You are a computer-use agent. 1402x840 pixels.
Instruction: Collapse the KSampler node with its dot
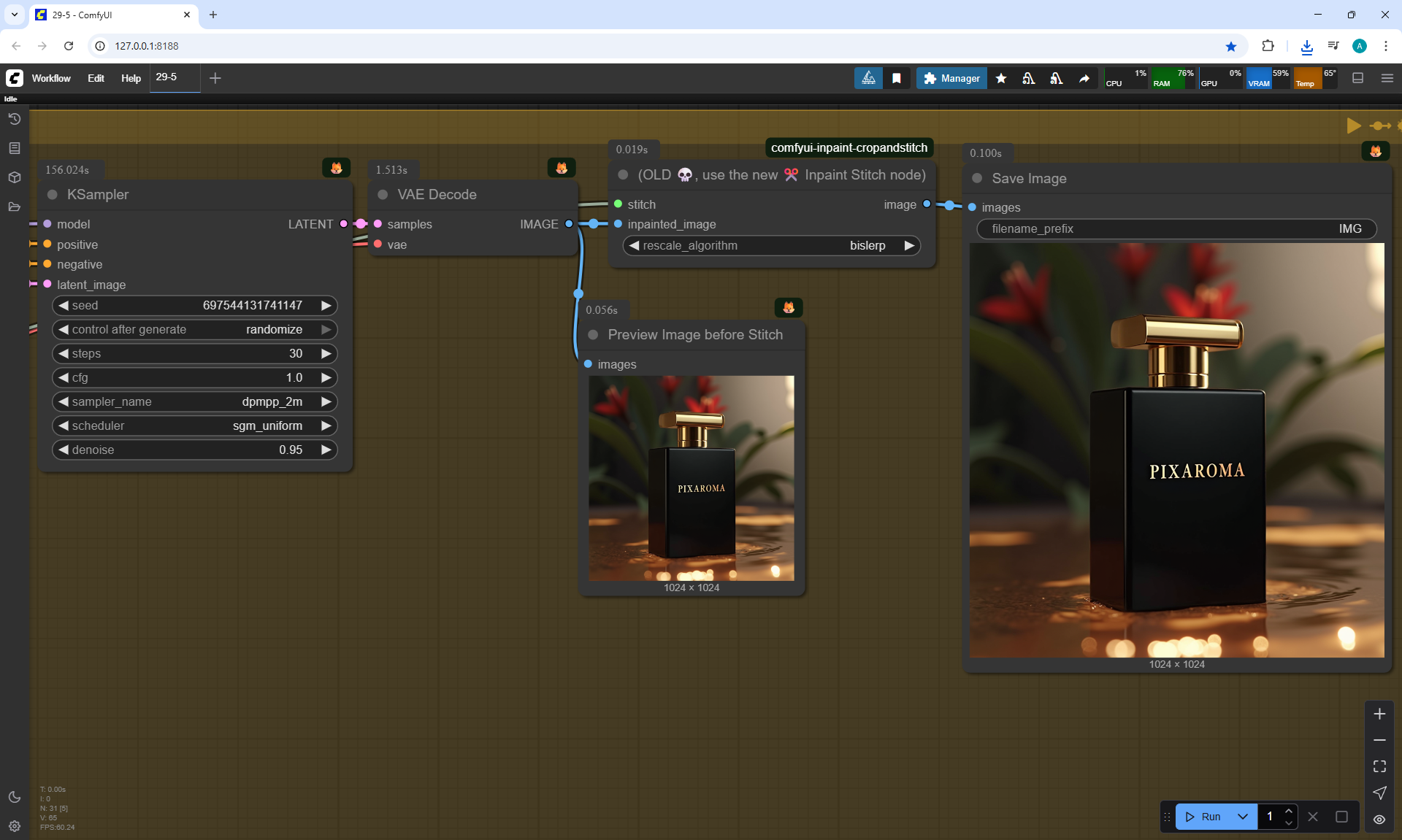(x=53, y=195)
